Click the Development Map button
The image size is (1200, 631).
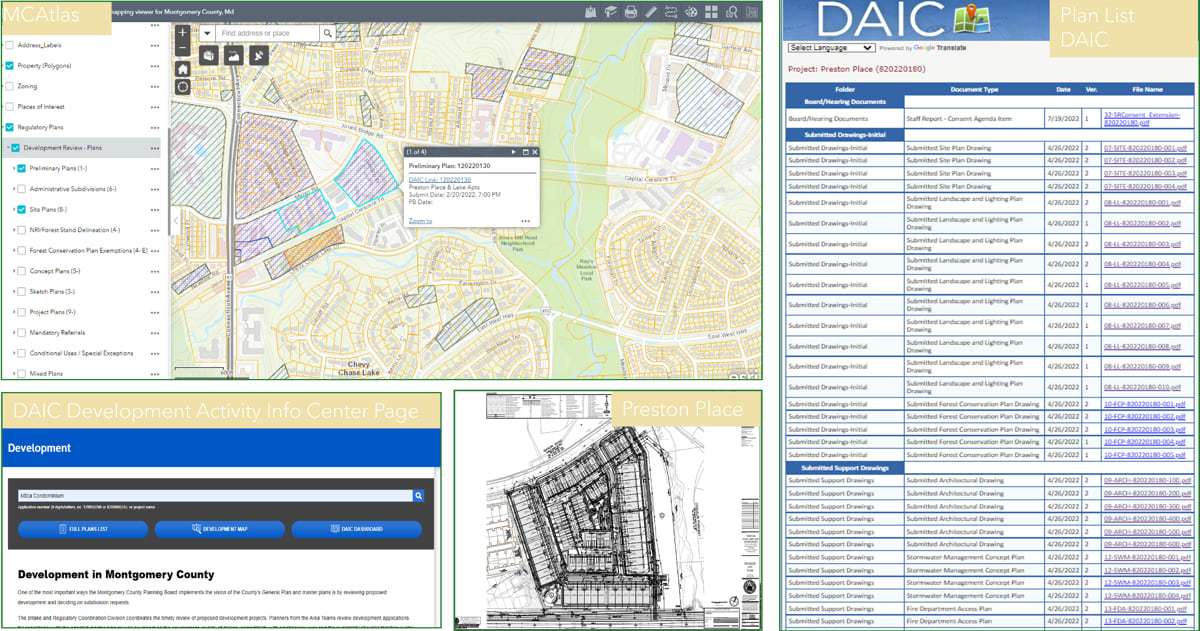pyautogui.click(x=220, y=529)
